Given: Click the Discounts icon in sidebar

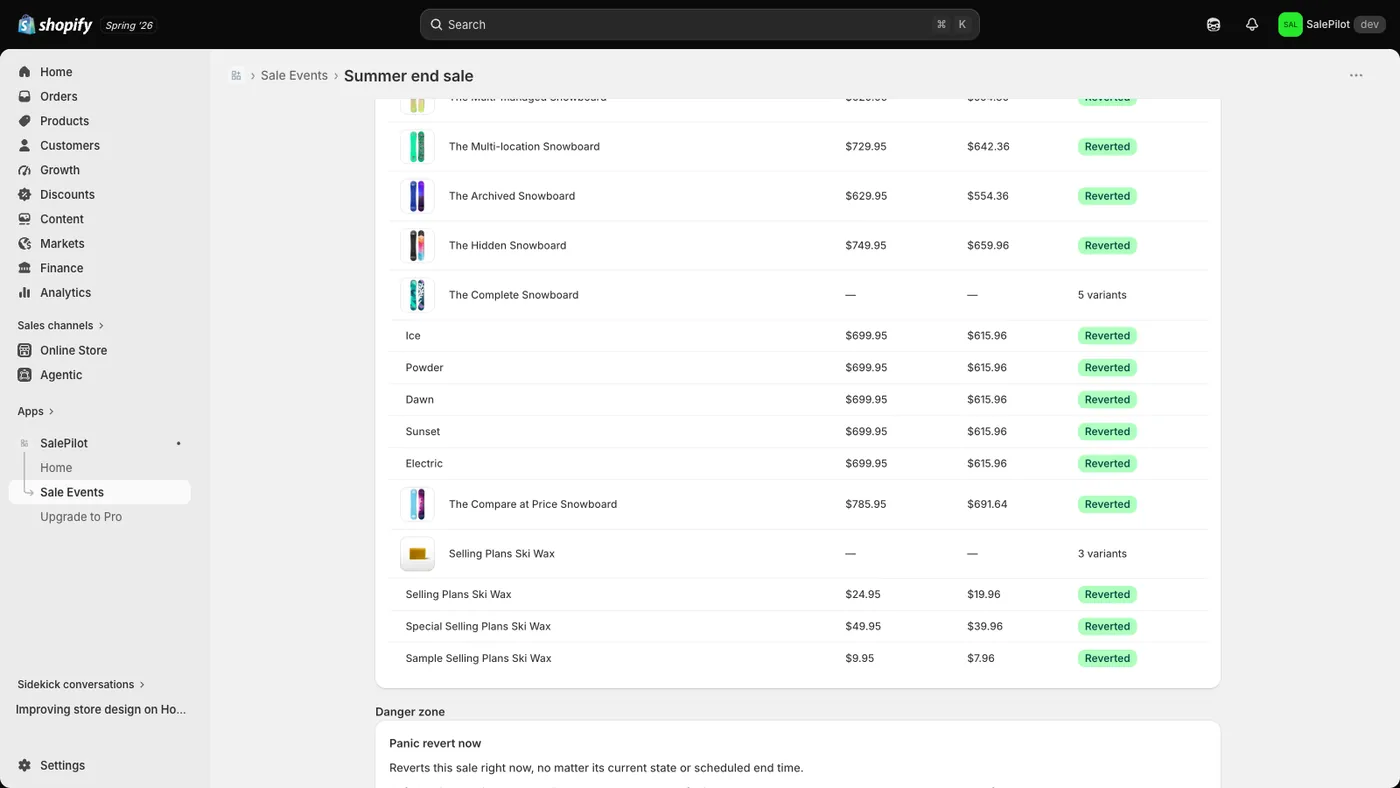Looking at the screenshot, I should pyautogui.click(x=25, y=195).
